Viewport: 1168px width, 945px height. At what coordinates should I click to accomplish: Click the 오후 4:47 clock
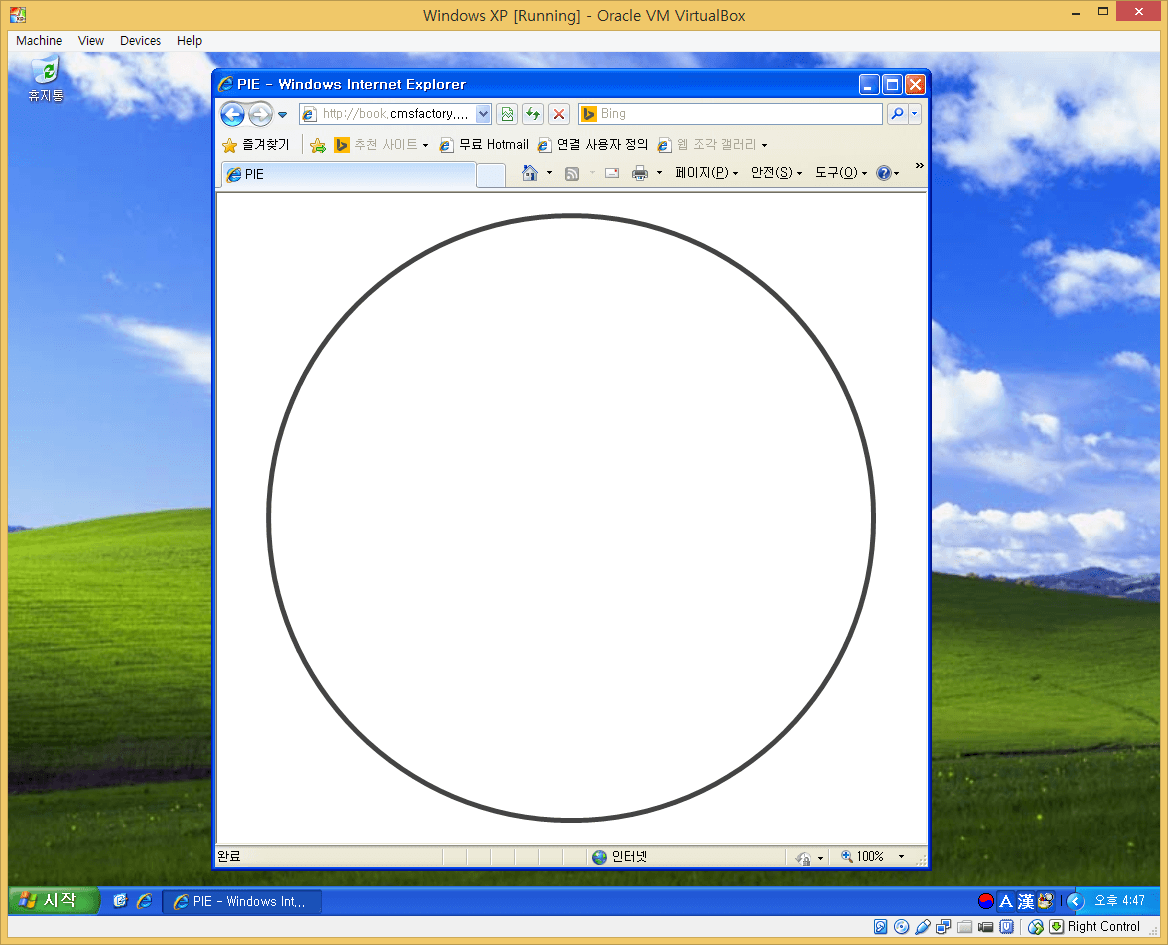pos(1119,901)
